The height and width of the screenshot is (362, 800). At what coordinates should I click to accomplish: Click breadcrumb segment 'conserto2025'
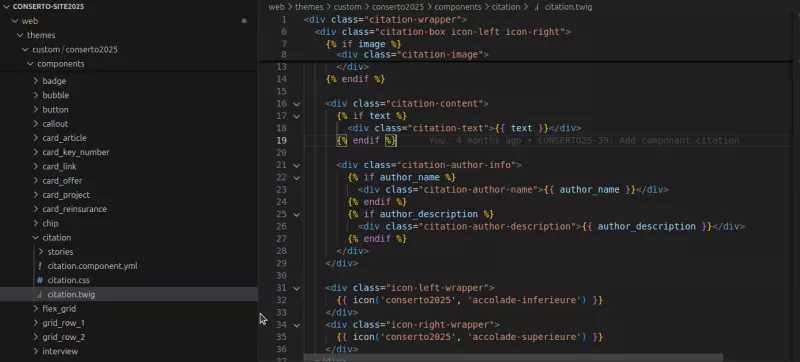397,7
